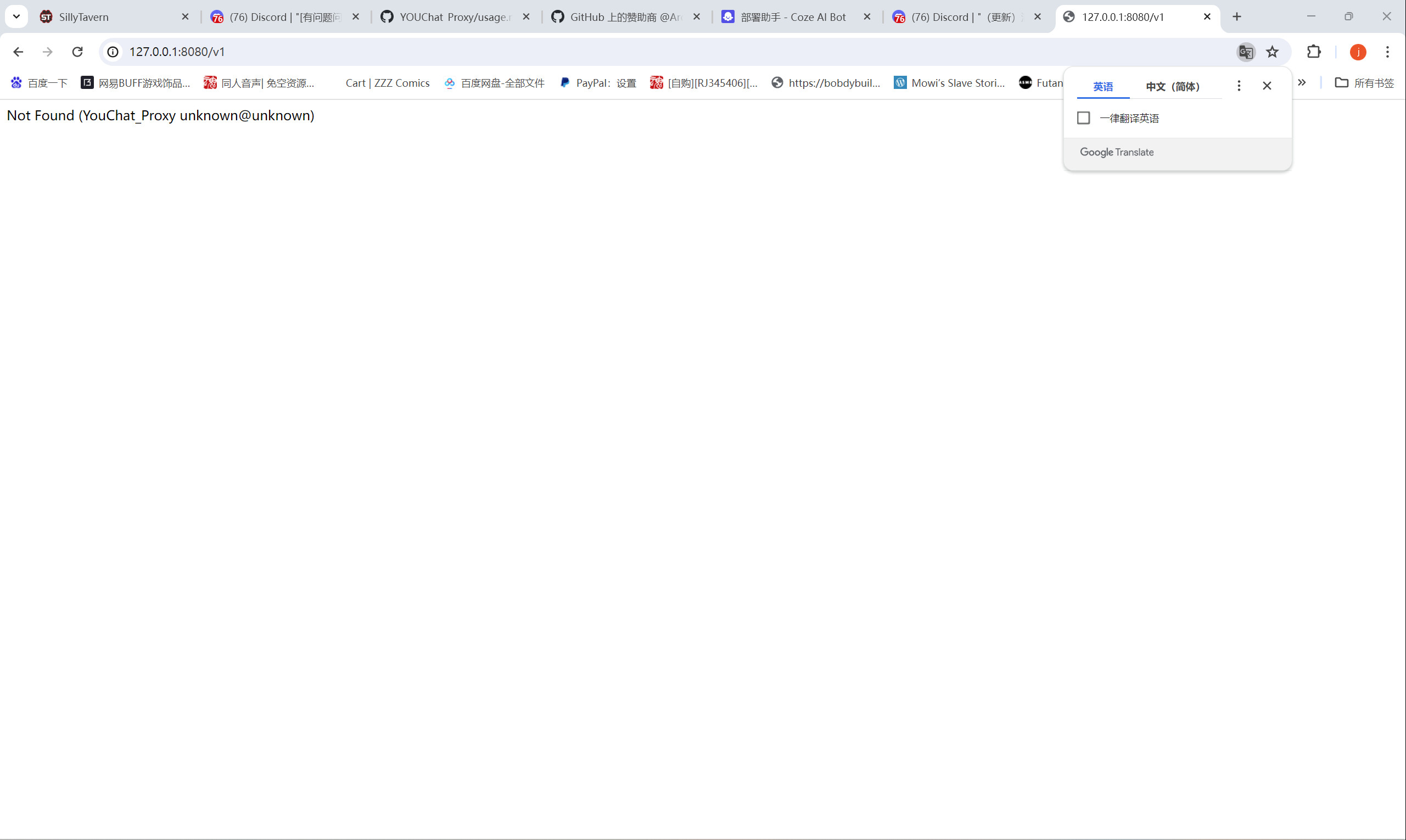Open the Chrome profile avatar
The image size is (1406, 840).
[x=1358, y=52]
